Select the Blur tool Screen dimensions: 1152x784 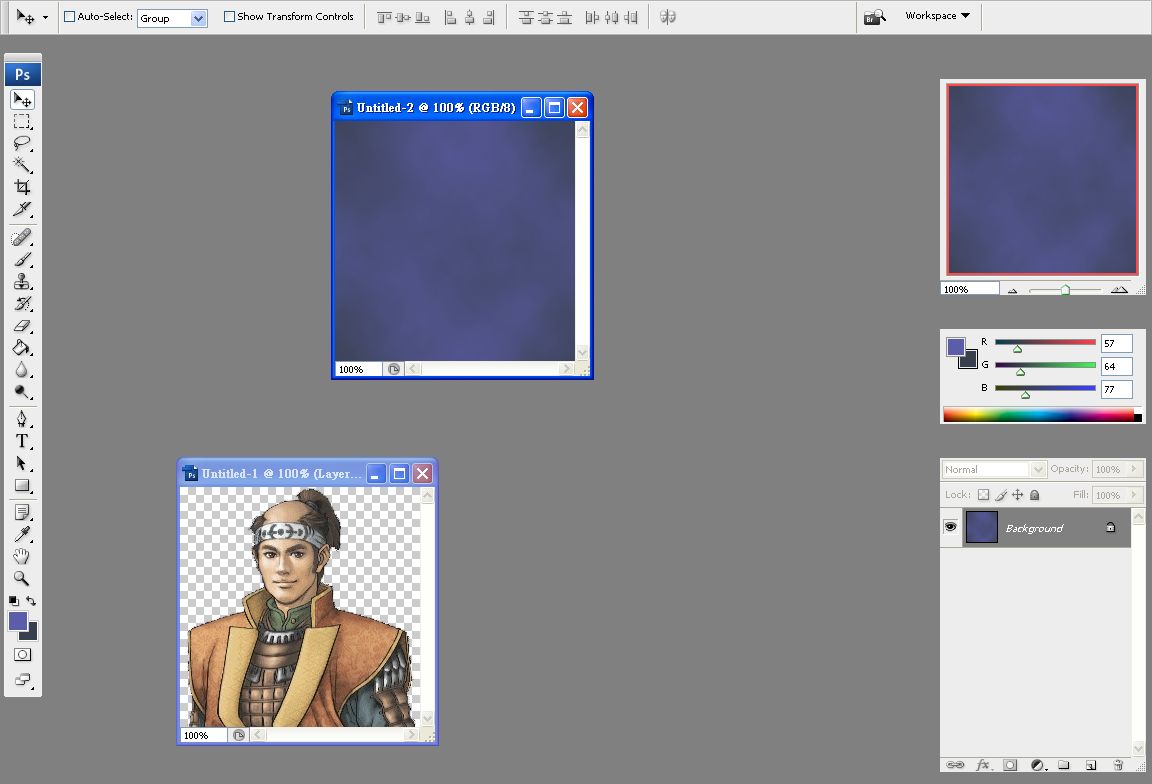22,370
